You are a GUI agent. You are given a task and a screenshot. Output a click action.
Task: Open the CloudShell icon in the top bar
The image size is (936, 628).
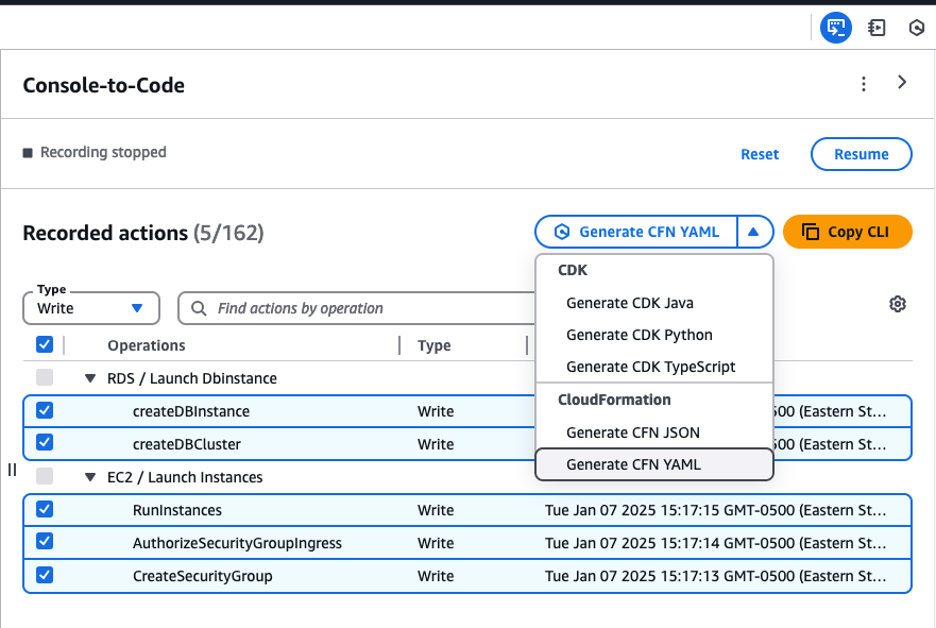coord(916,27)
